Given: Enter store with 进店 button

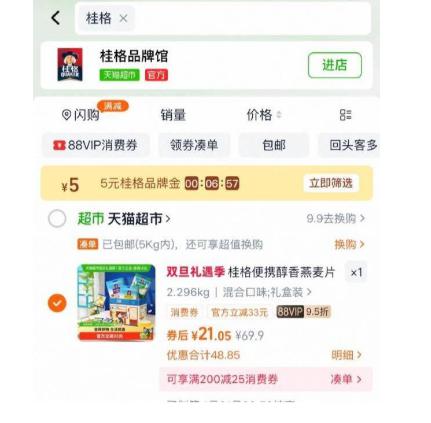Looking at the screenshot, I should click(x=335, y=65).
